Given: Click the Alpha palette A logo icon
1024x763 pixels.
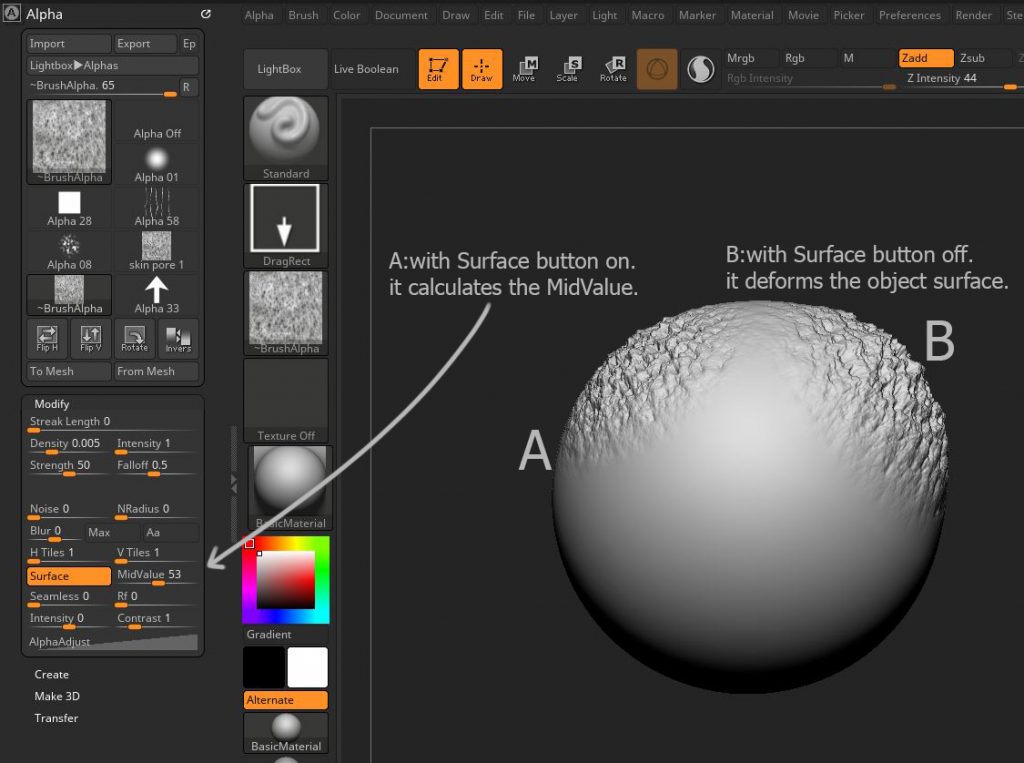Looking at the screenshot, I should pos(12,14).
